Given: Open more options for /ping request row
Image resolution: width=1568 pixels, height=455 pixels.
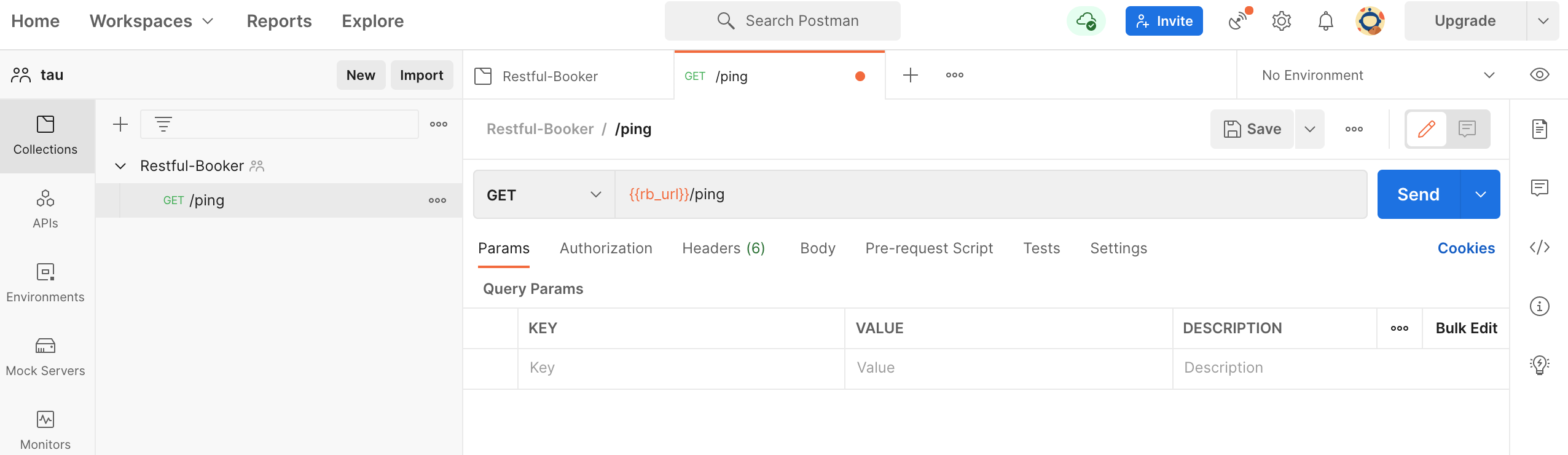Looking at the screenshot, I should pos(437,200).
